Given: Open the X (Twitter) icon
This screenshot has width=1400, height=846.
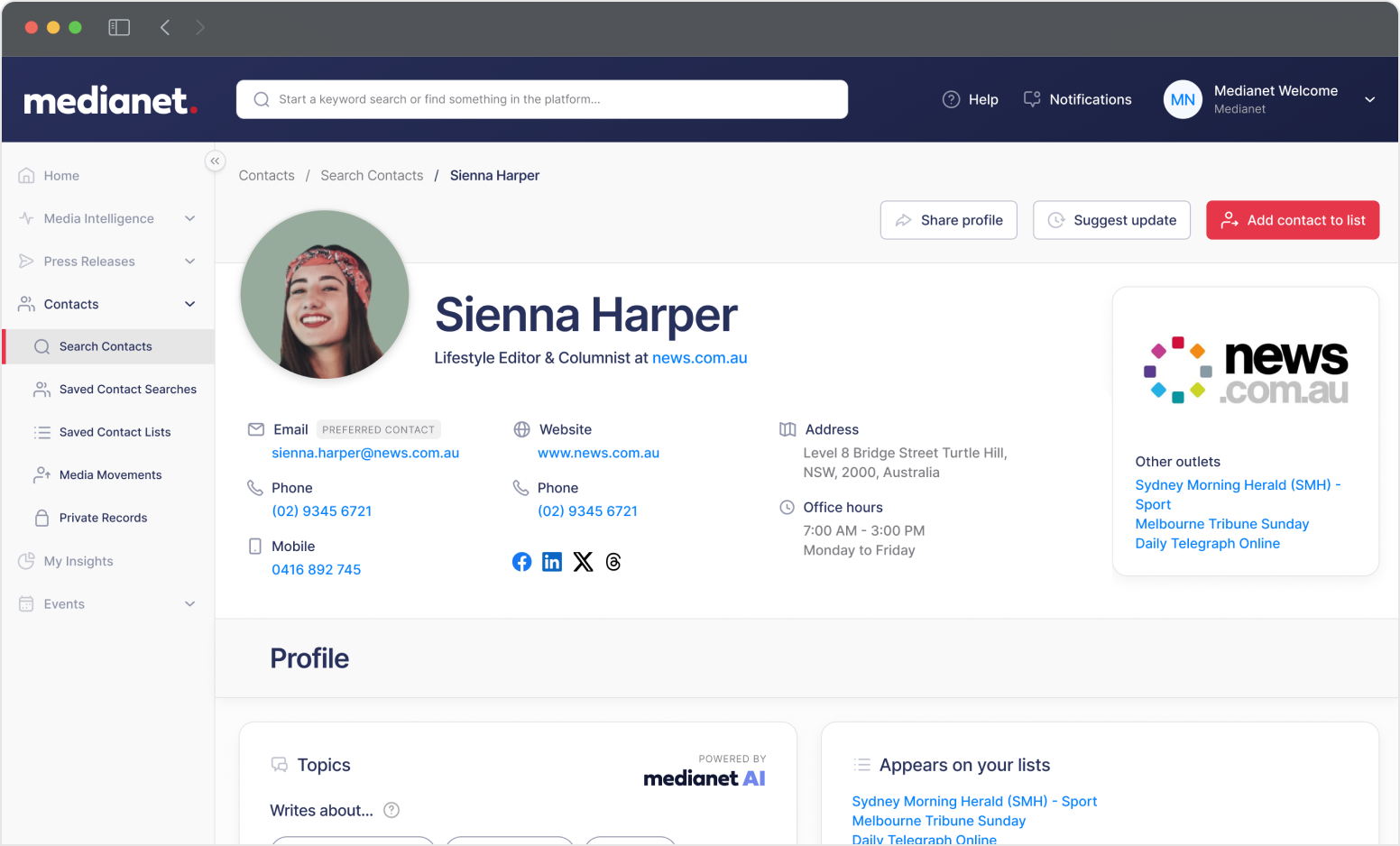Looking at the screenshot, I should point(583,561).
